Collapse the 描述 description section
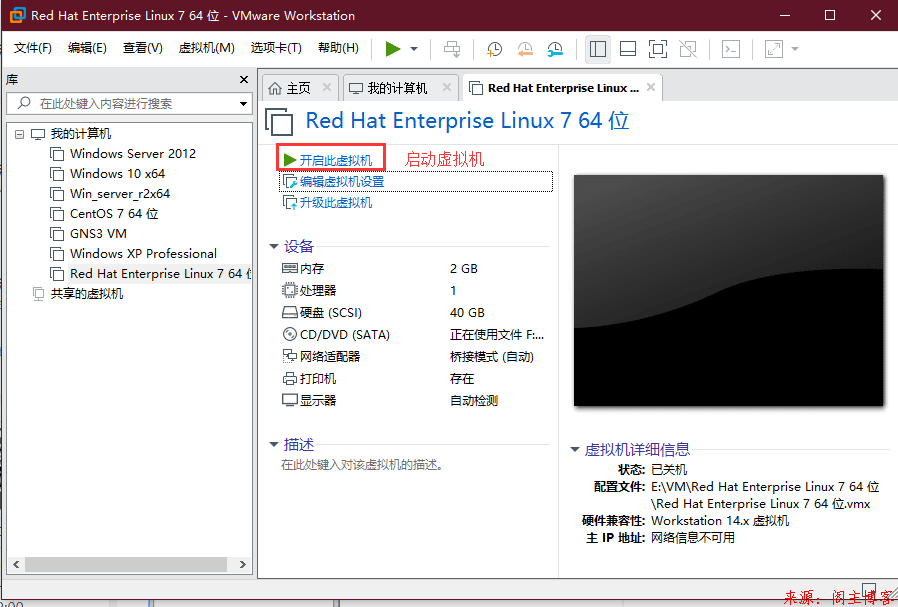The height and width of the screenshot is (607, 898). click(274, 445)
